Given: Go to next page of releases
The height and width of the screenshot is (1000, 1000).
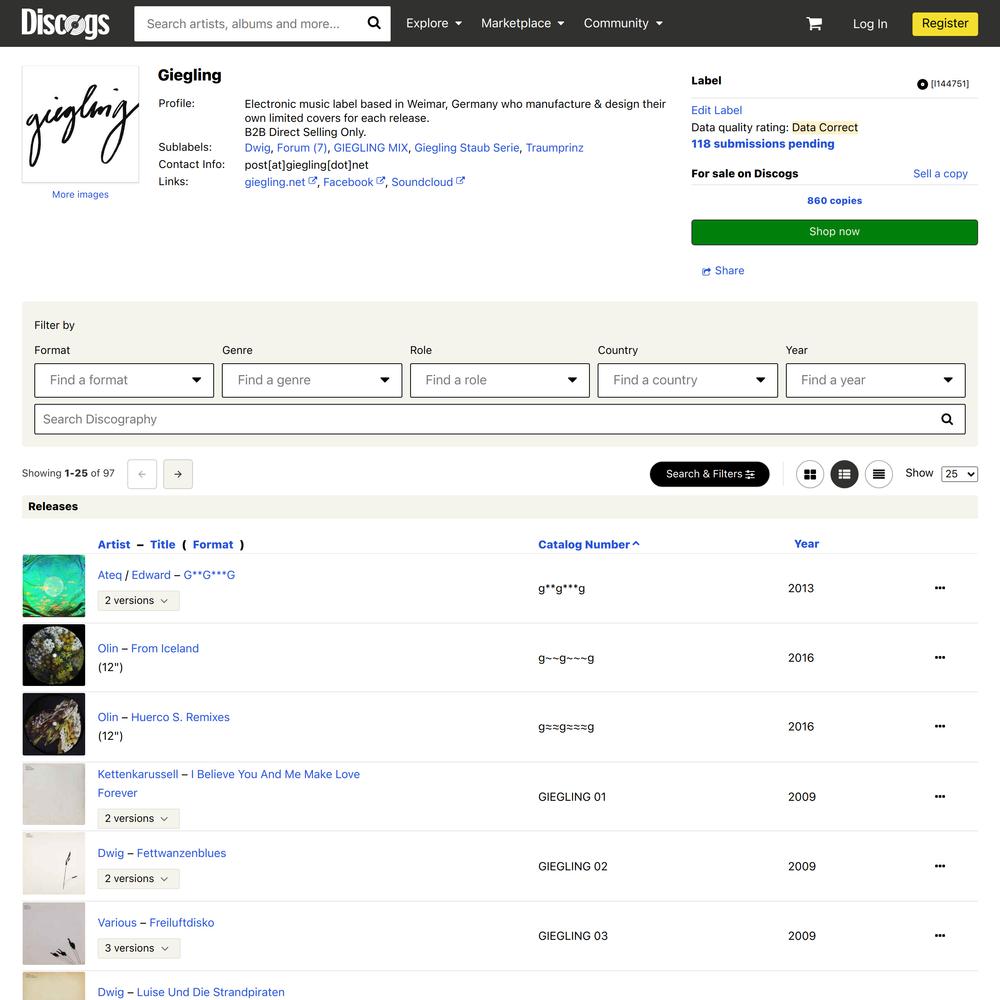Looking at the screenshot, I should 178,474.
